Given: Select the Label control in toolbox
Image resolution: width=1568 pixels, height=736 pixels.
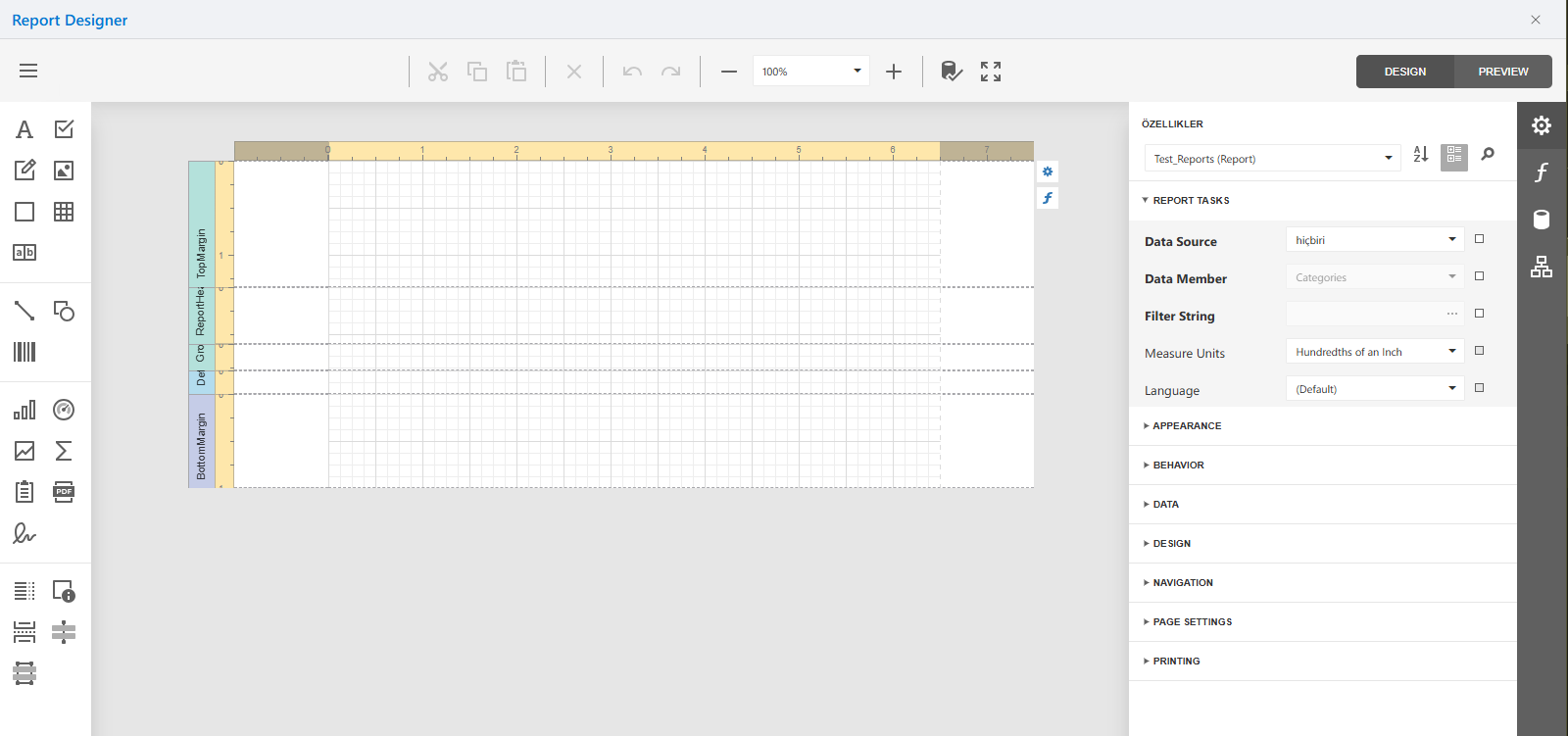Looking at the screenshot, I should (24, 129).
